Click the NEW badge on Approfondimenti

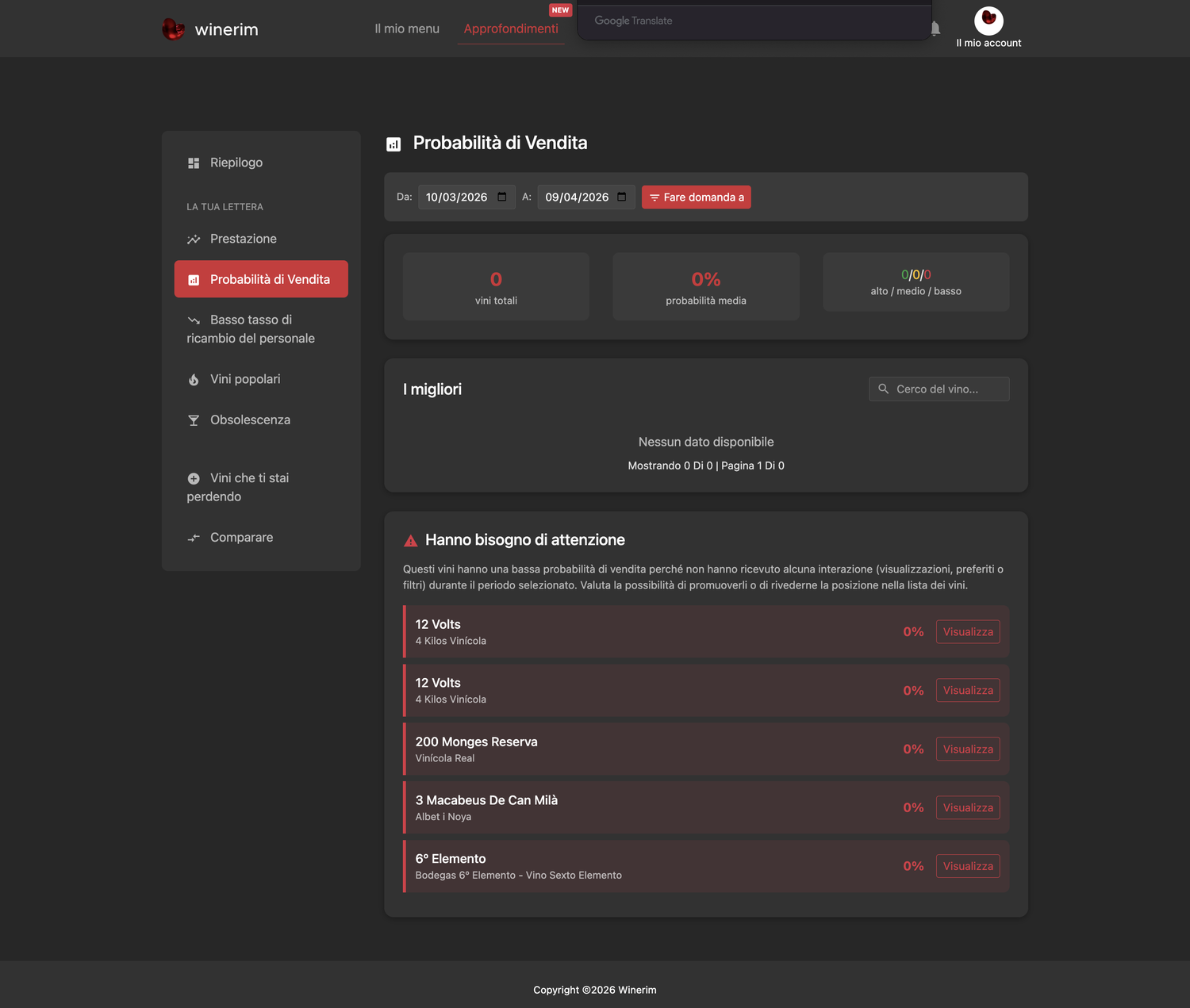(x=560, y=10)
